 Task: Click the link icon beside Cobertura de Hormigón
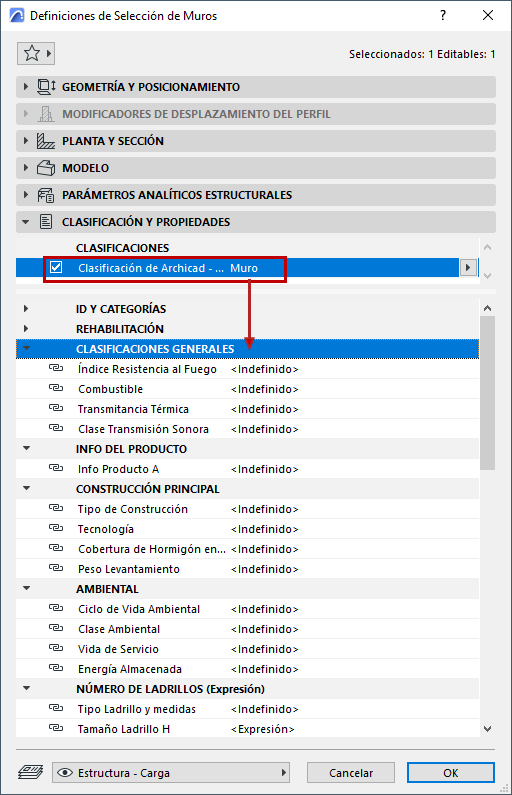56,548
